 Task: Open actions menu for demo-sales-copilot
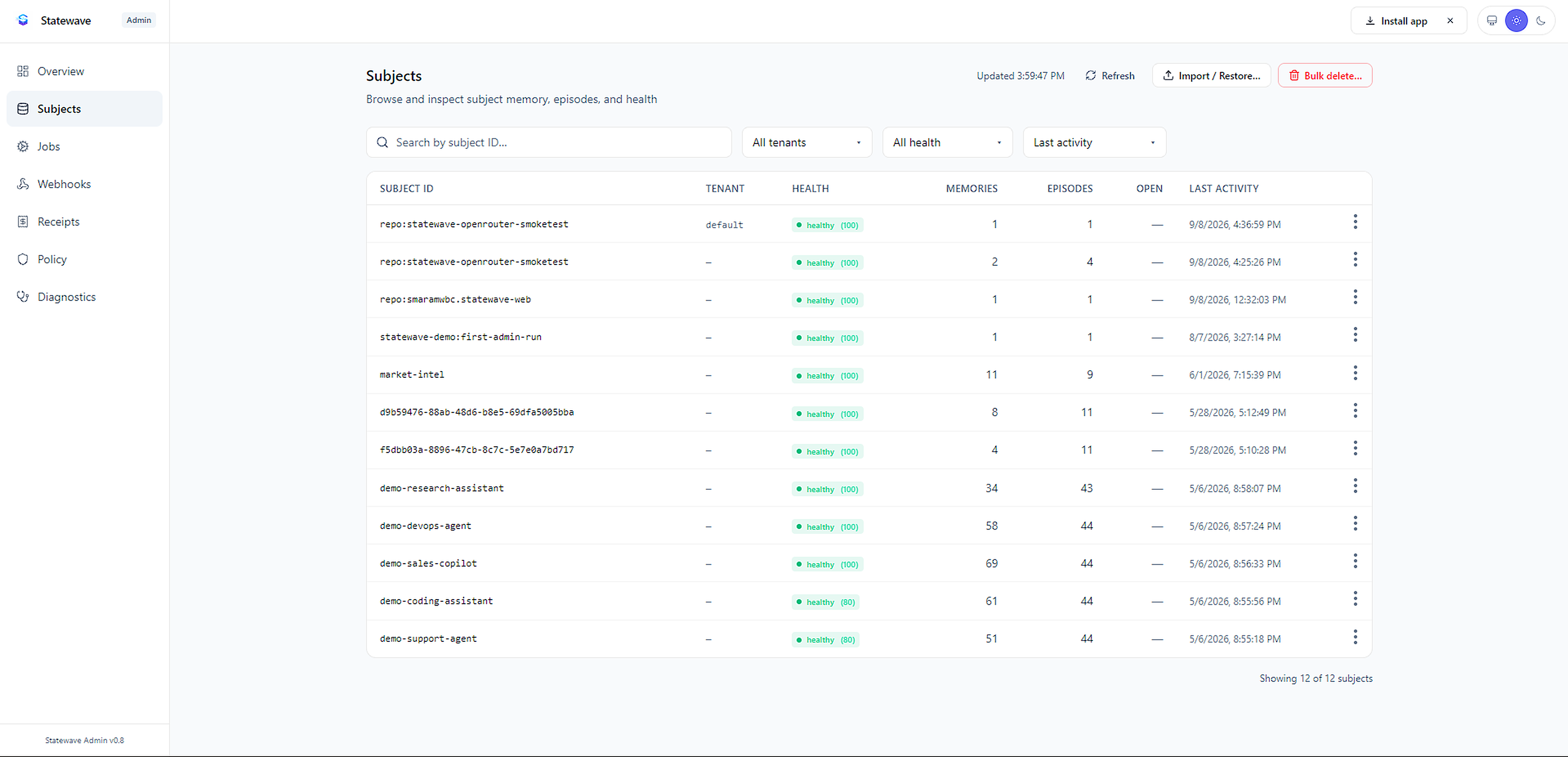(x=1356, y=562)
